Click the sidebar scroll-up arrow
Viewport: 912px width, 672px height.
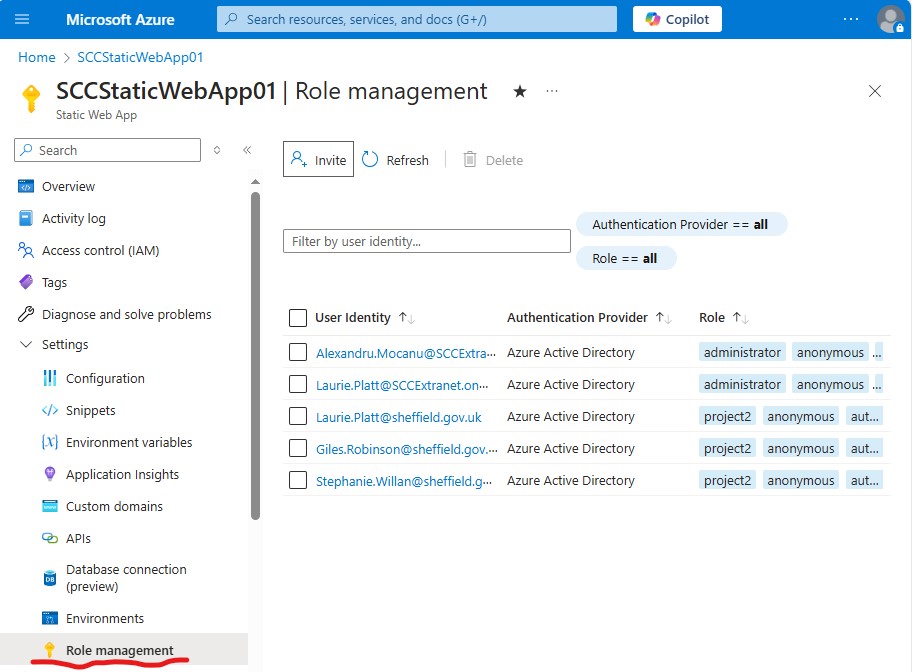click(x=255, y=182)
